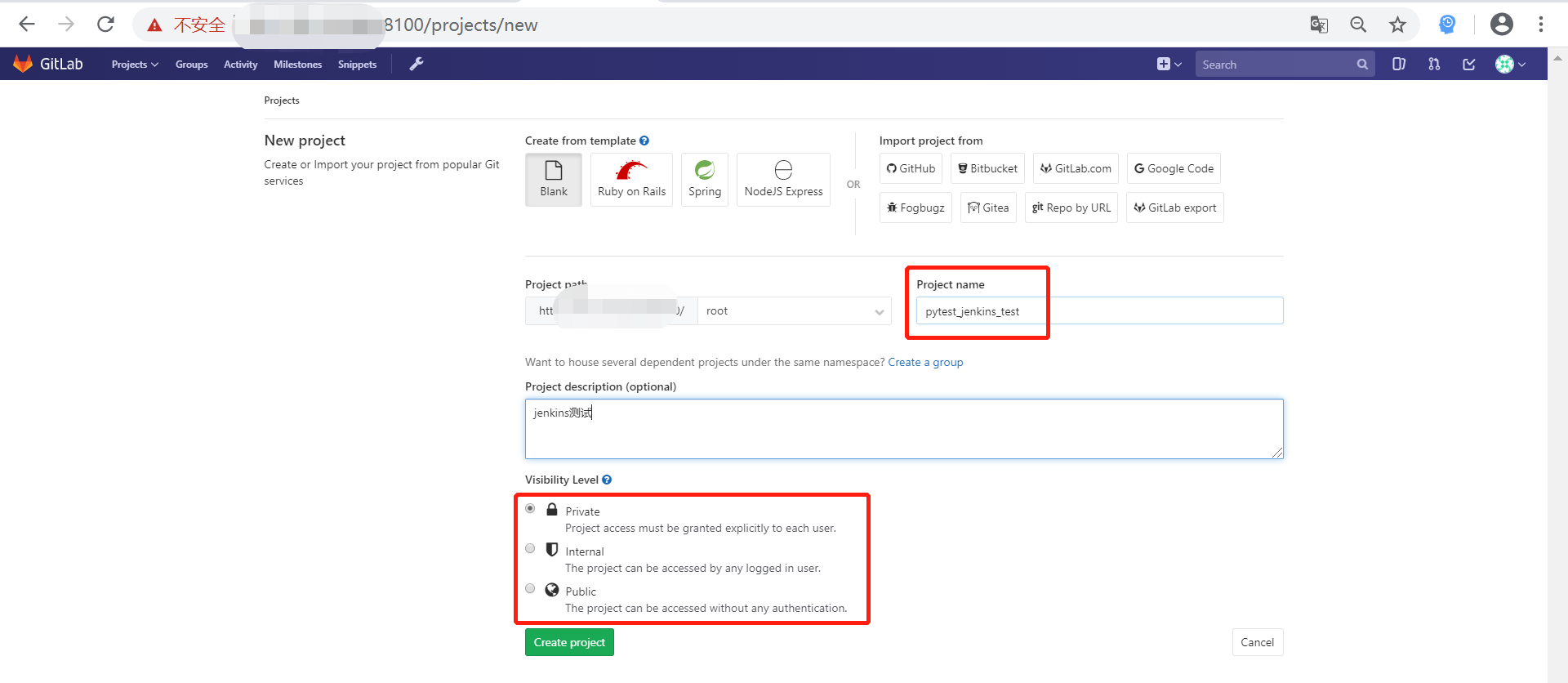Import using Repo by URL

tap(1071, 208)
